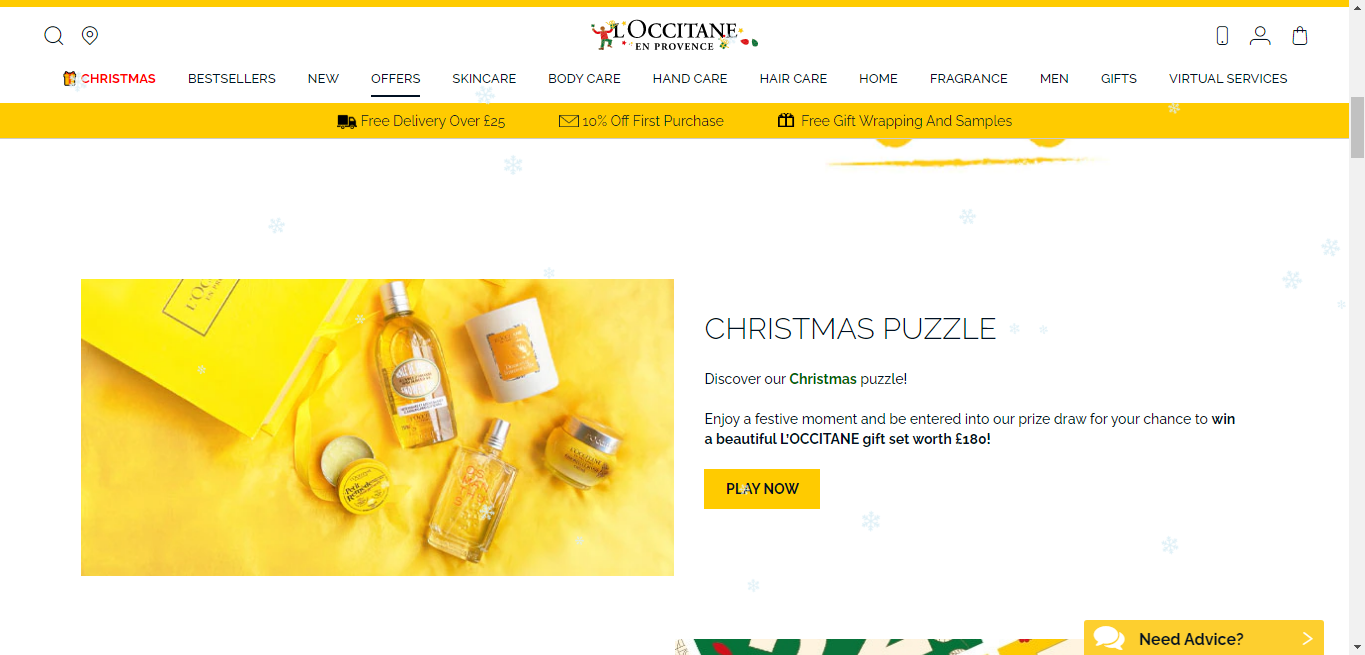Click the mobile phone icon in header

pos(1222,36)
